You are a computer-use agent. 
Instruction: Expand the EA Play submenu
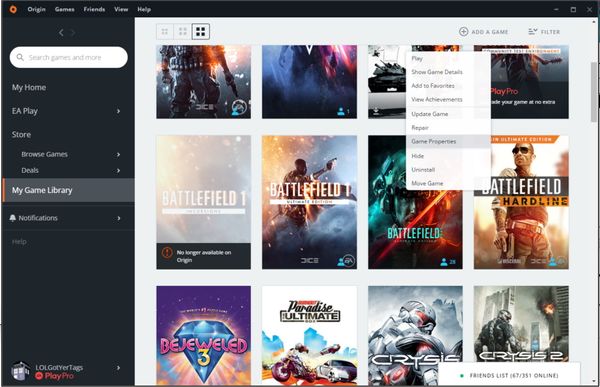point(118,111)
